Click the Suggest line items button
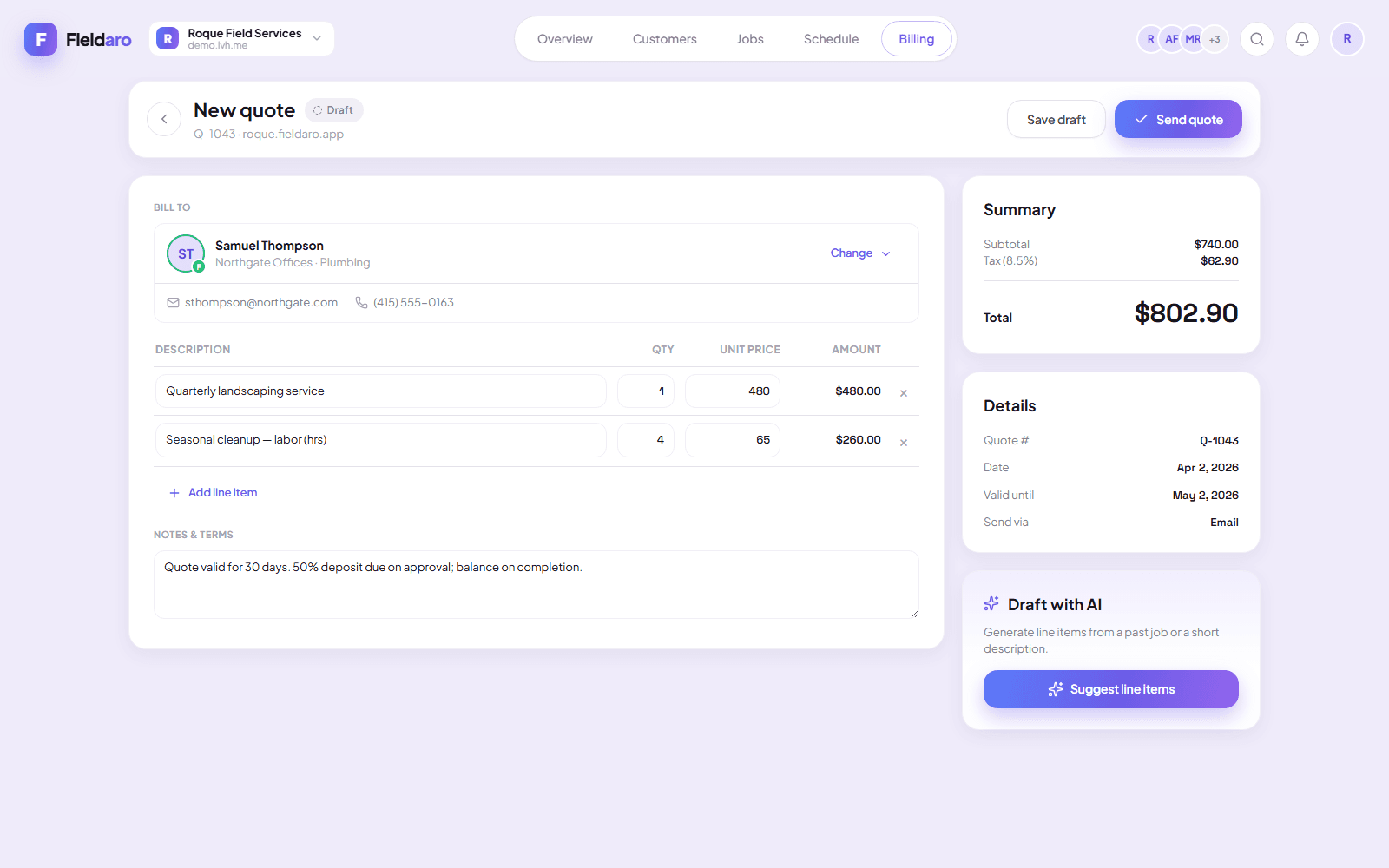This screenshot has height=868, width=1389. point(1111,689)
